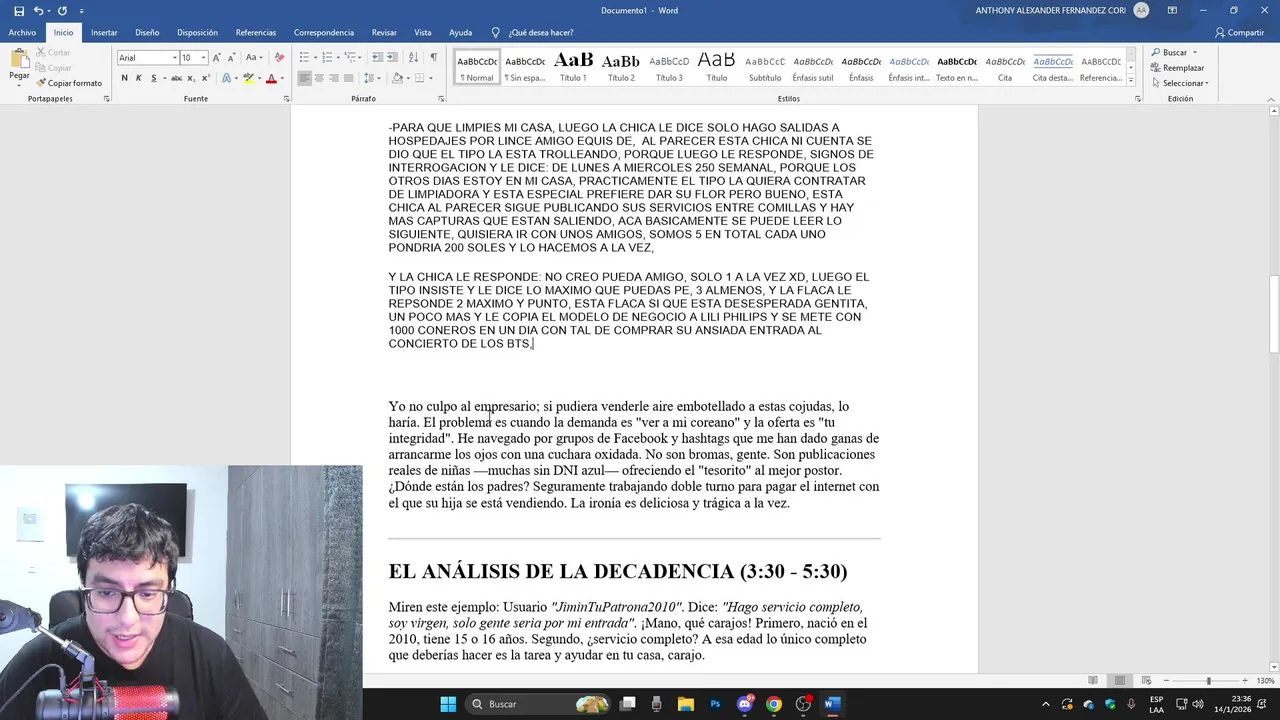This screenshot has height=720, width=1280.
Task: Click the Windows taskbar Buscar search box
Action: click(x=538, y=704)
